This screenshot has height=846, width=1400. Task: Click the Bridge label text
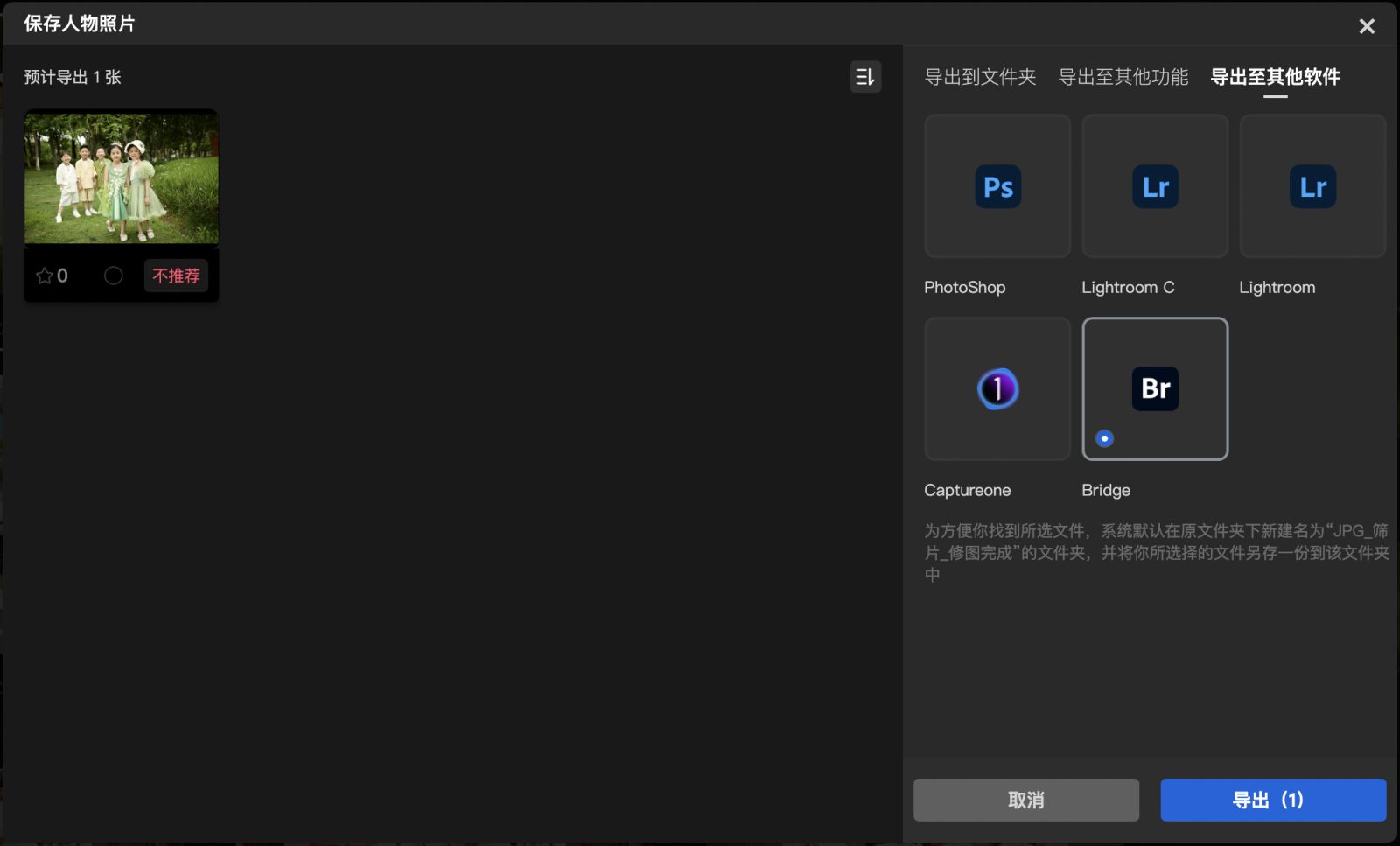tap(1106, 490)
